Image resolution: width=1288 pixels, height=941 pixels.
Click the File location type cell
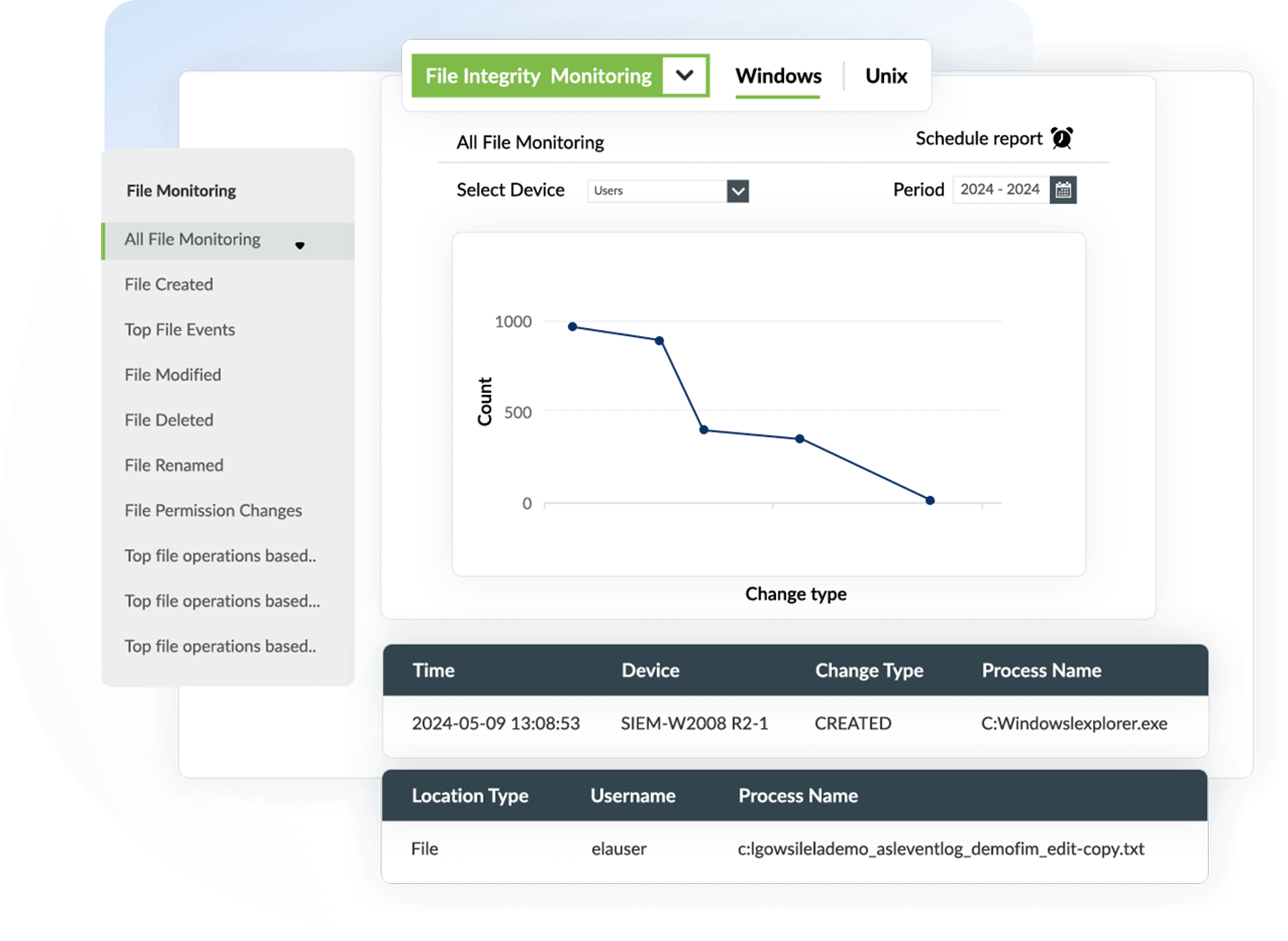tap(425, 849)
